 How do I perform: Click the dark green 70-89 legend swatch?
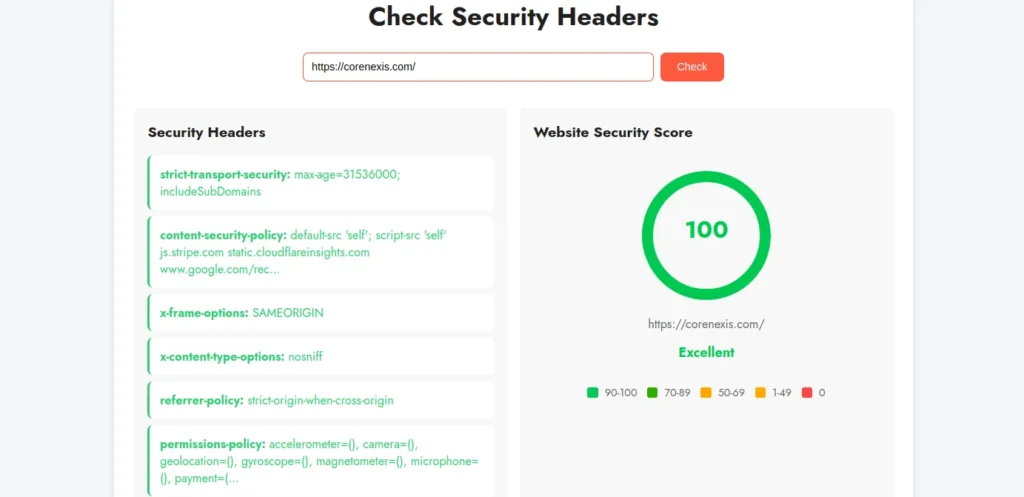[x=652, y=393]
